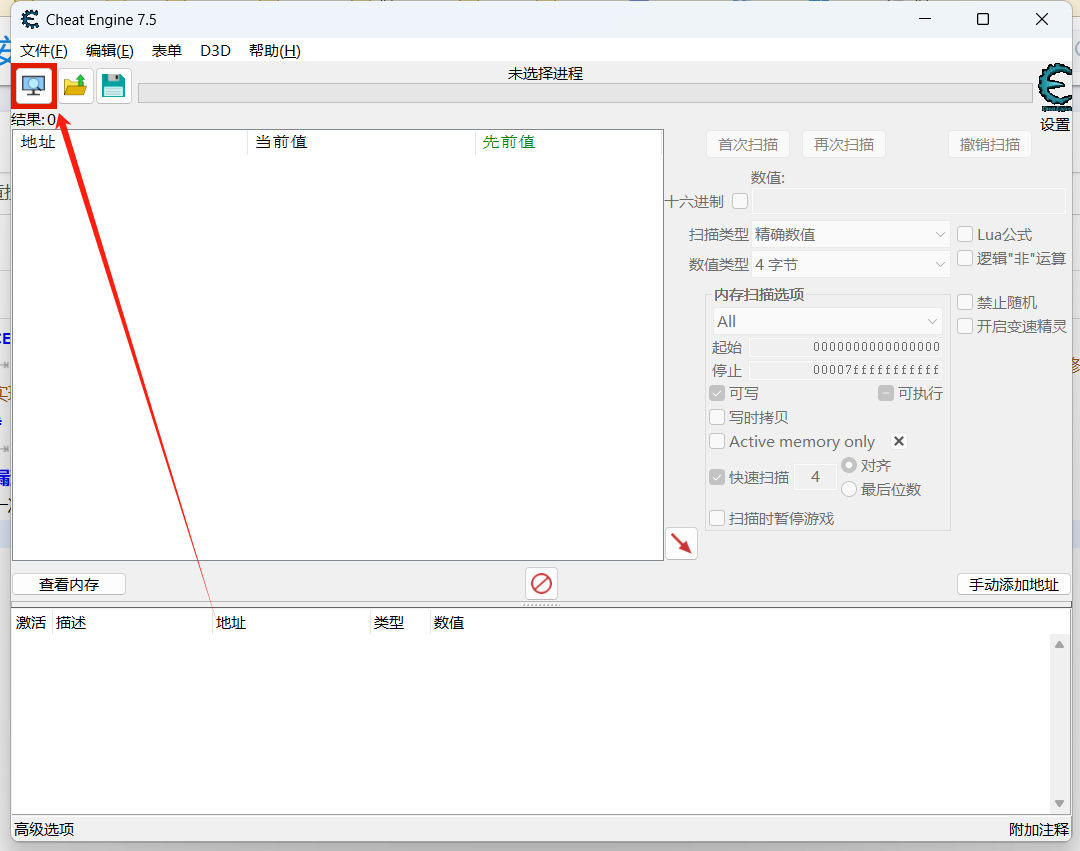Open the 表单 menu
Viewport: 1080px width, 851px height.
(x=167, y=51)
